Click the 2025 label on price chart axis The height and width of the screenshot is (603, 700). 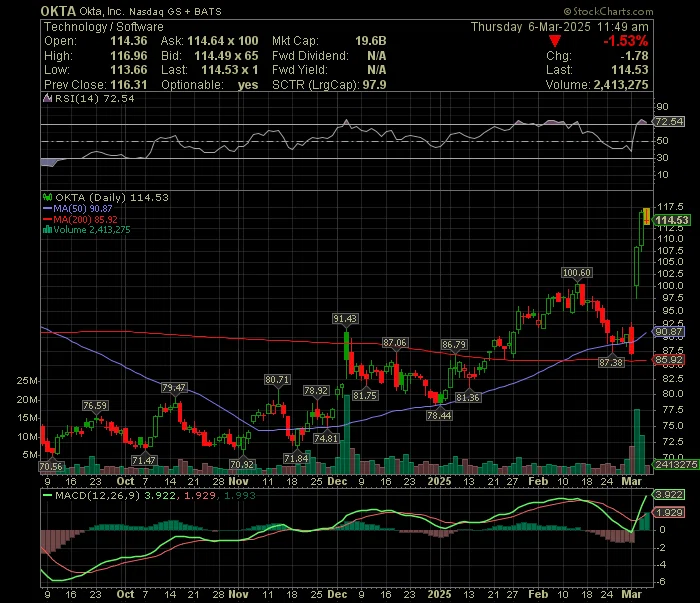439,482
